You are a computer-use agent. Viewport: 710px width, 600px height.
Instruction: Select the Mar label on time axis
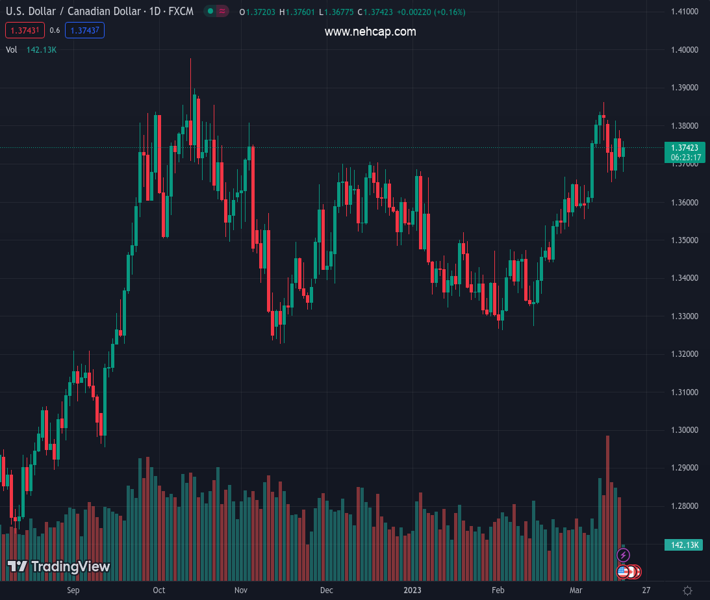click(576, 591)
